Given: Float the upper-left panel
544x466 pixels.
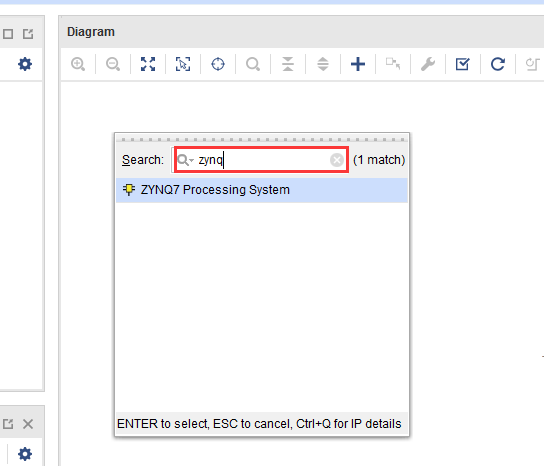Looking at the screenshot, I should click(x=28, y=34).
